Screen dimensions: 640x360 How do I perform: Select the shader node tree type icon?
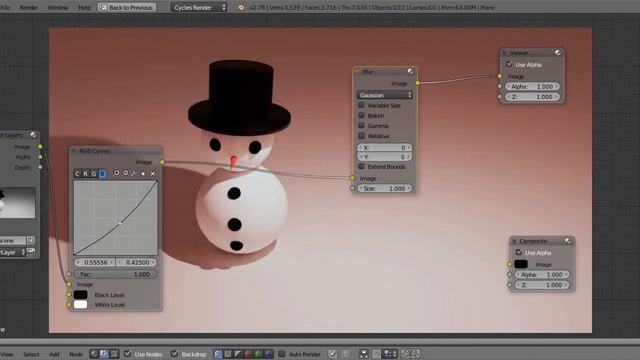pos(94,354)
